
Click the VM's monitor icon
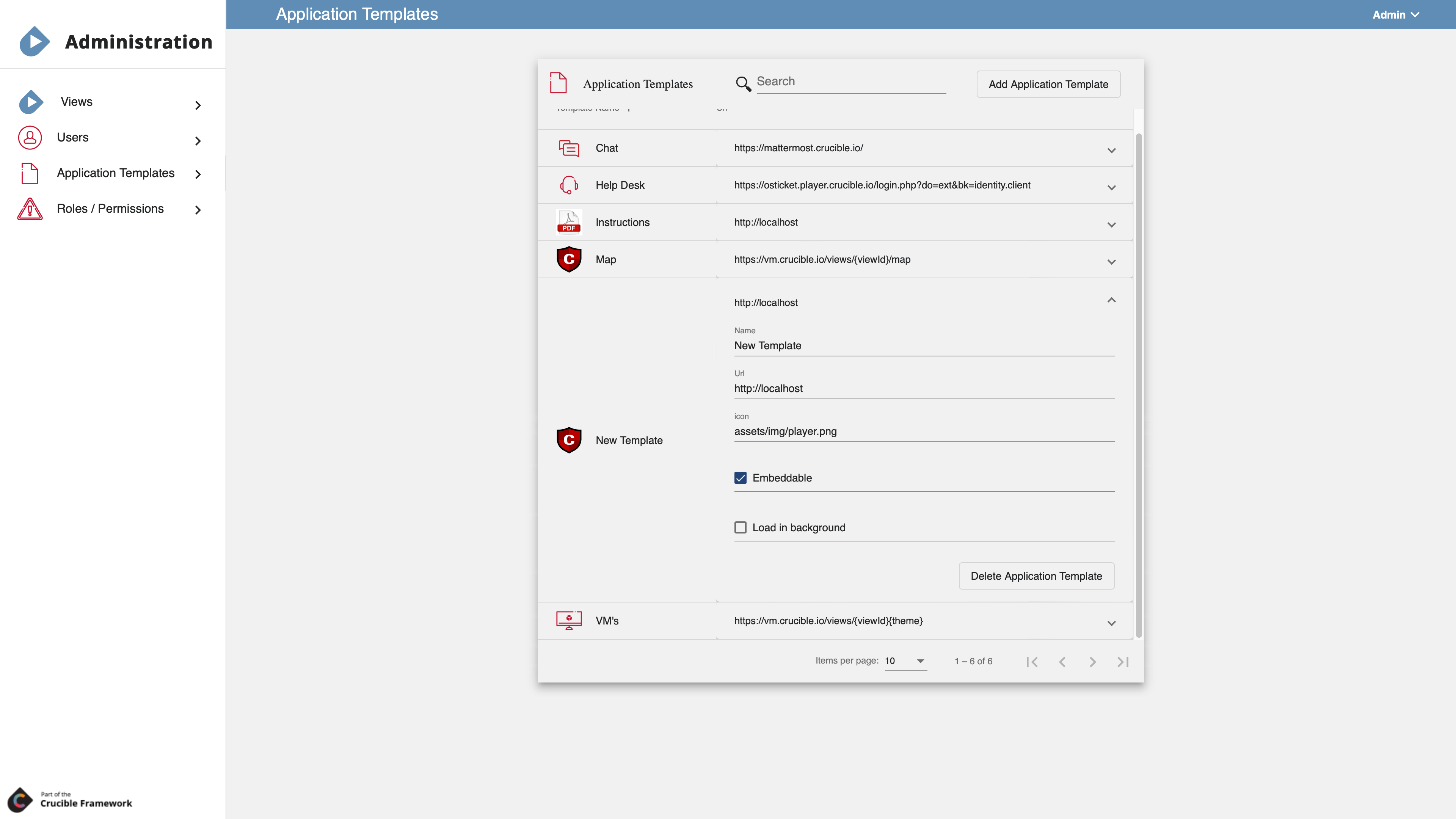pyautogui.click(x=569, y=620)
